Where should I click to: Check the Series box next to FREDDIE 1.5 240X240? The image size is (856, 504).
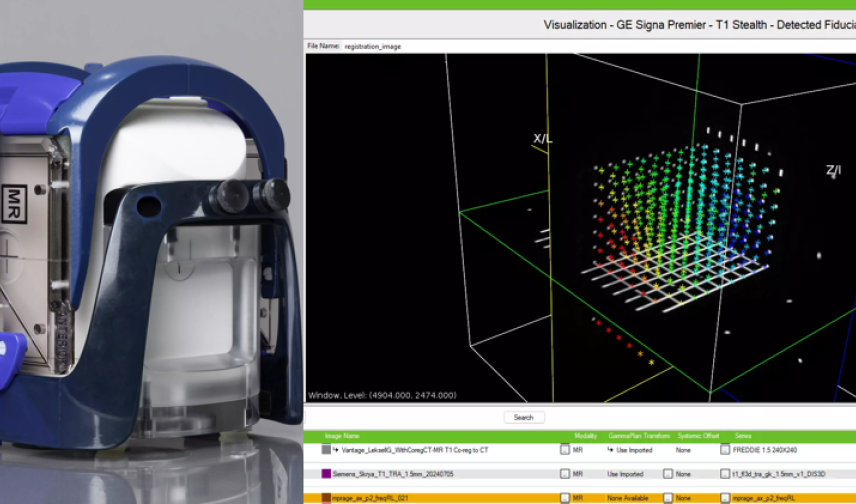[x=725, y=450]
